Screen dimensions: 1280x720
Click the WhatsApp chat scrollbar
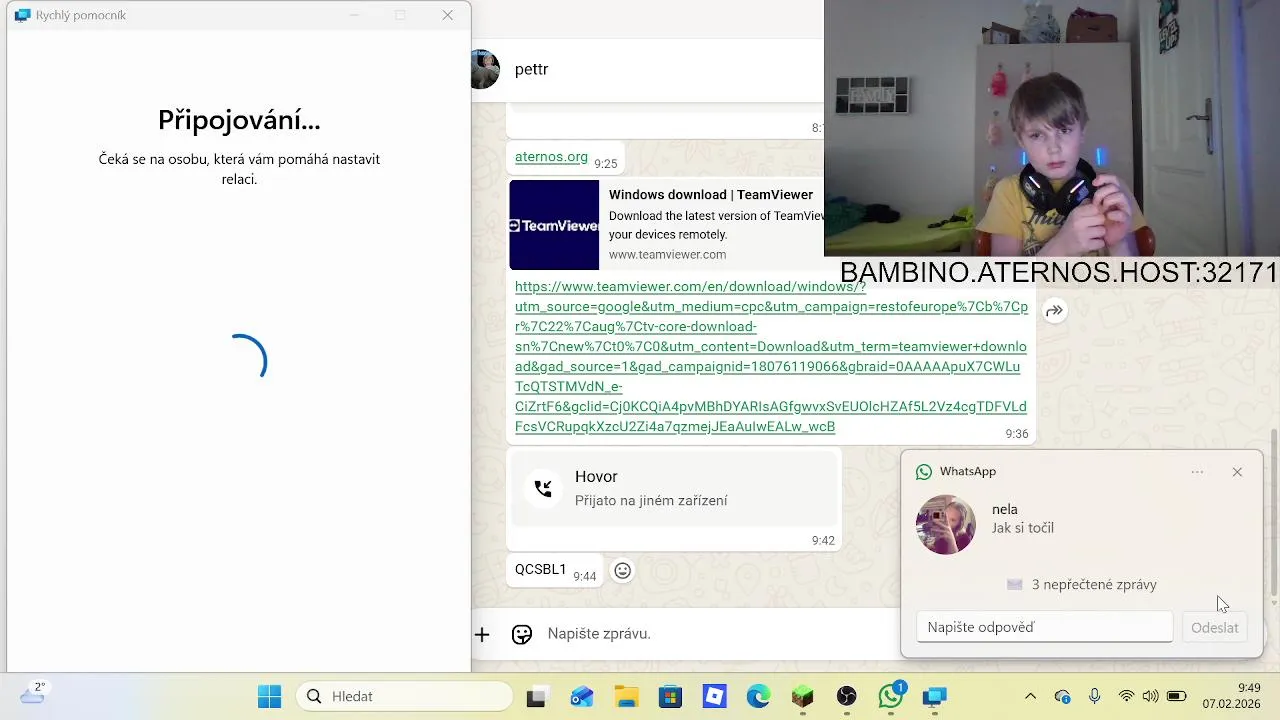pos(1273,515)
